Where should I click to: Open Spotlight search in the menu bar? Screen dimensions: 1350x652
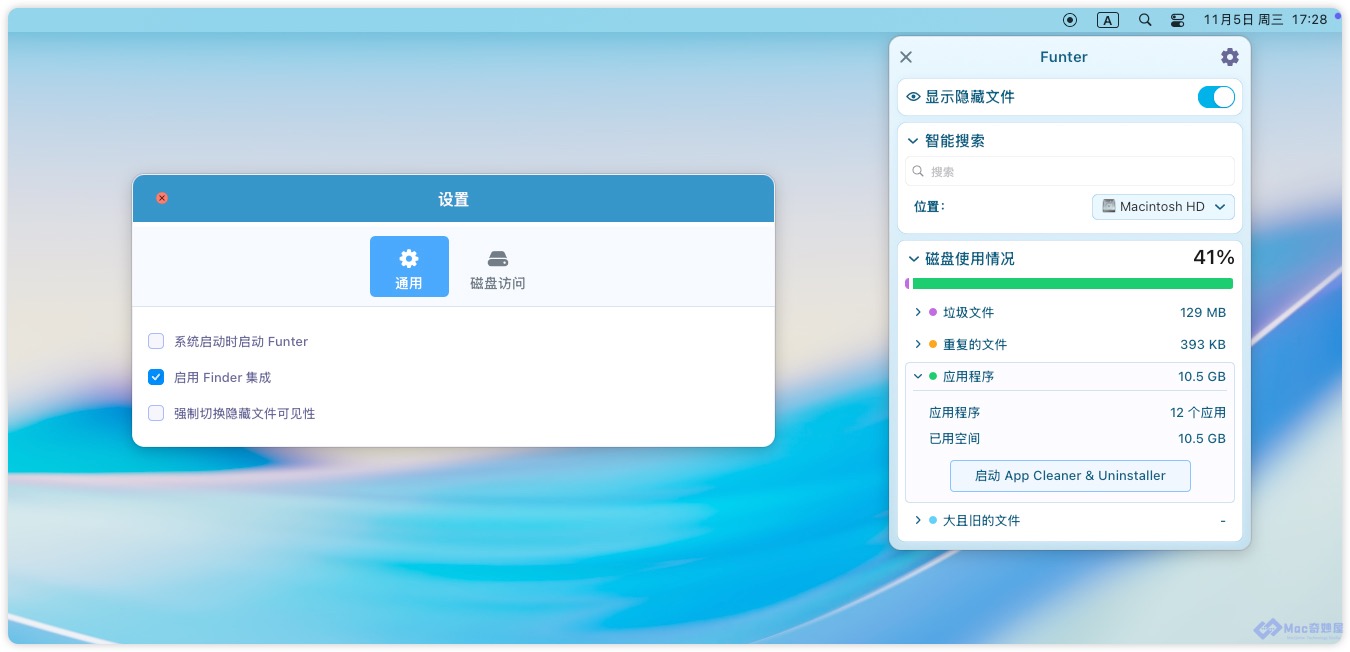1145,20
